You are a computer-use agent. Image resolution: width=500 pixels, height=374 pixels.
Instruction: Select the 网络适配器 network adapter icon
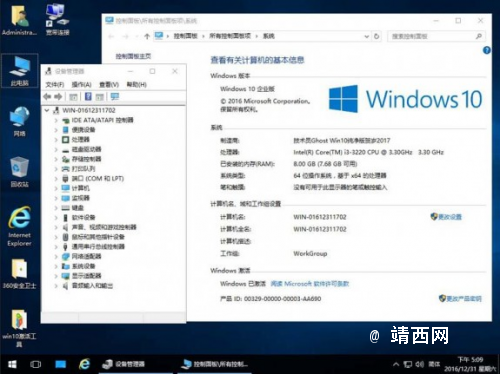66,256
